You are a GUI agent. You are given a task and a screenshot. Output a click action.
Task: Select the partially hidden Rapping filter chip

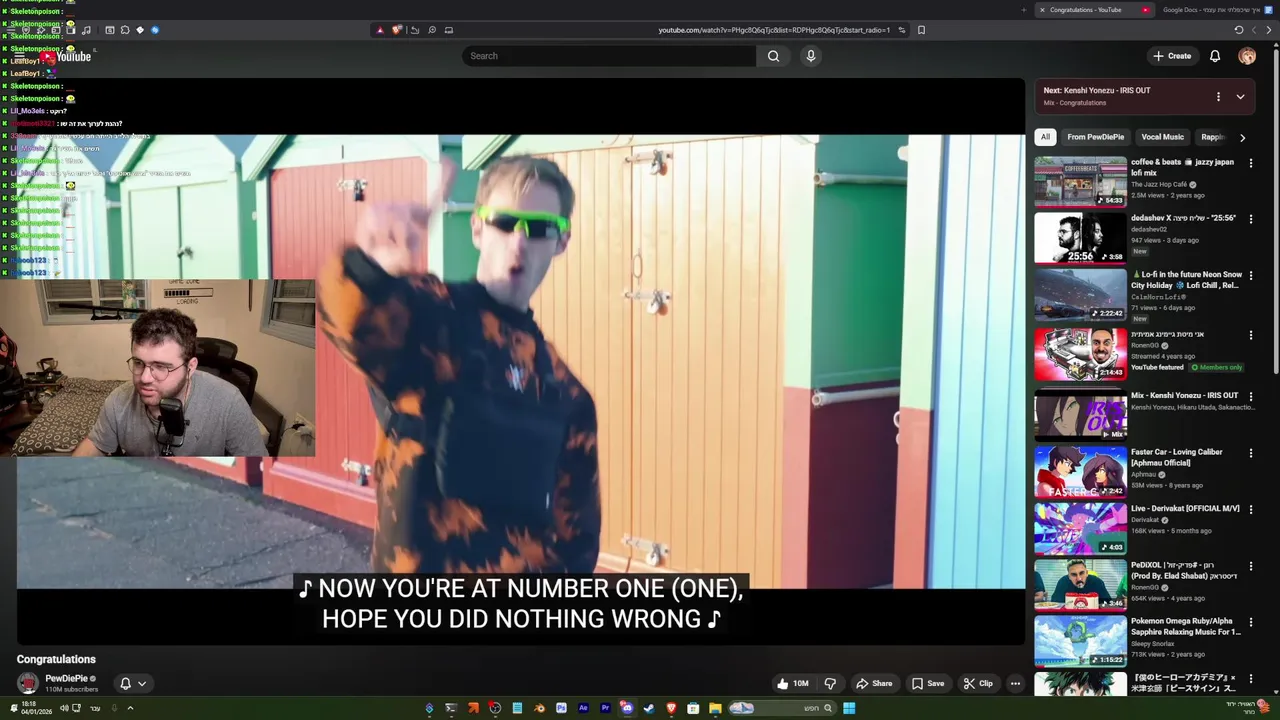click(1212, 137)
